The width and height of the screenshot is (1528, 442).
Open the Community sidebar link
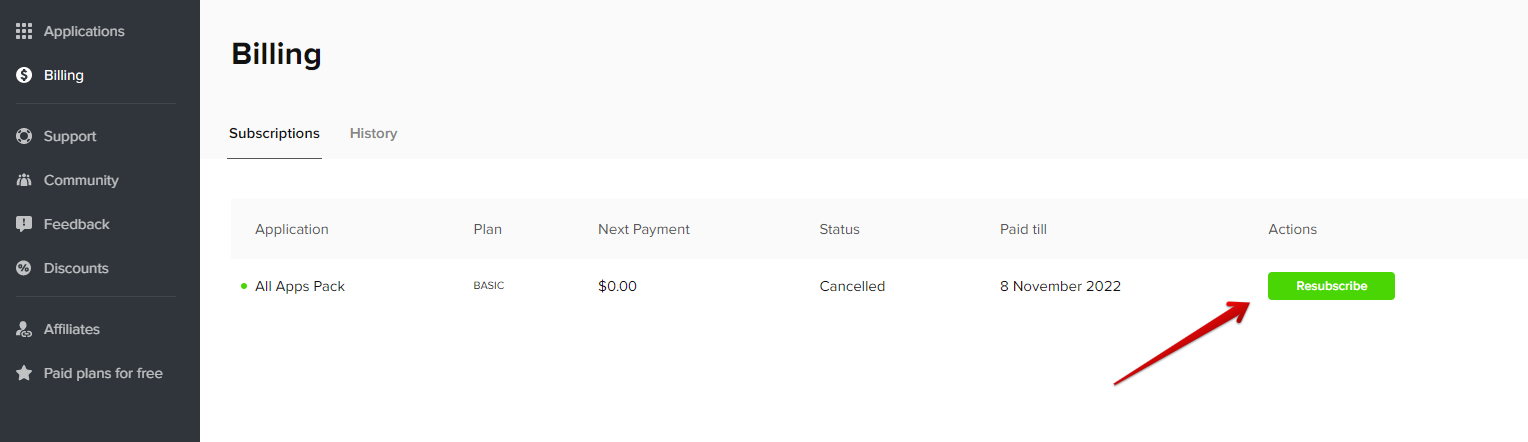click(81, 180)
